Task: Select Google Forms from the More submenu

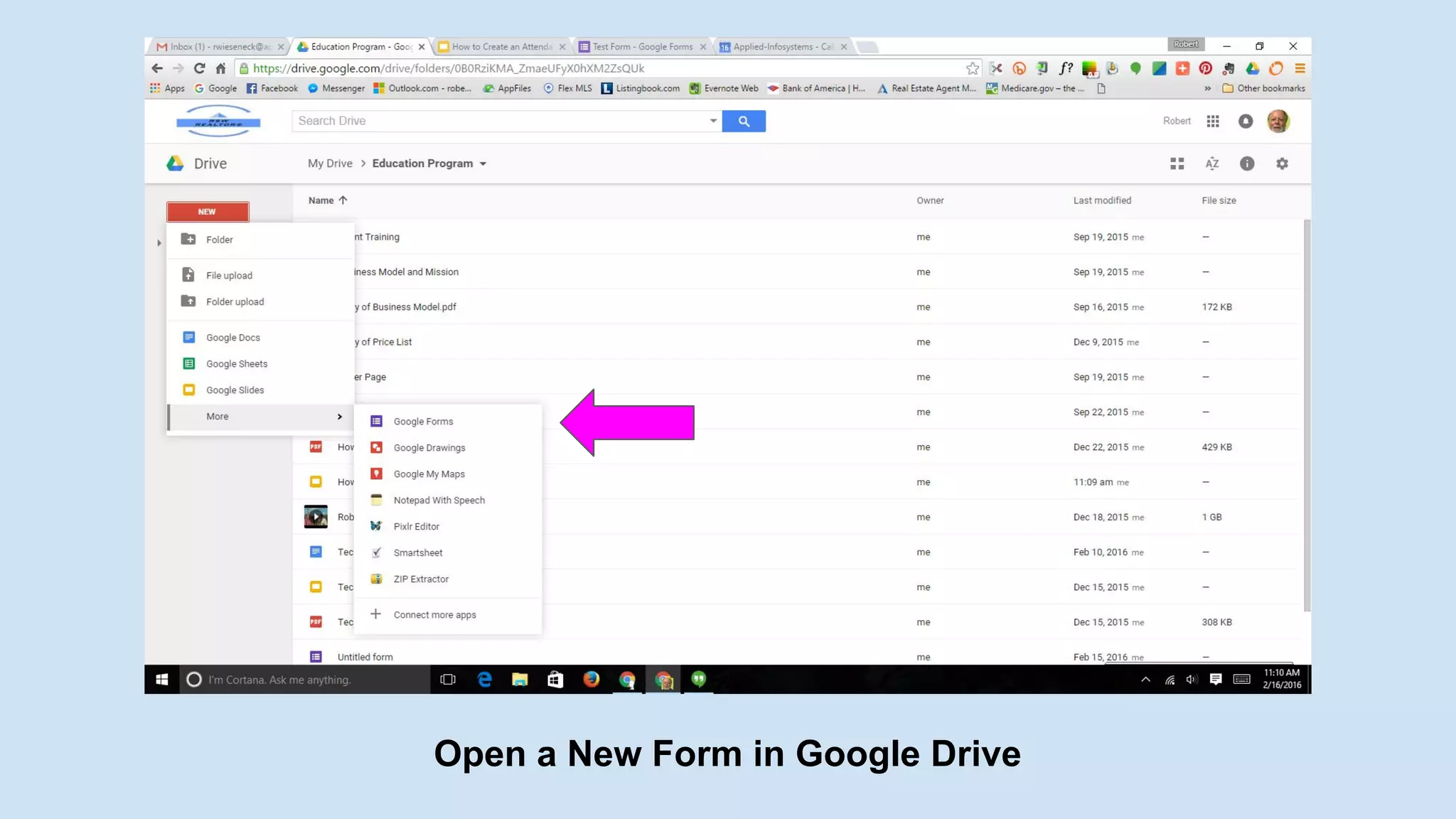Action: (x=423, y=422)
